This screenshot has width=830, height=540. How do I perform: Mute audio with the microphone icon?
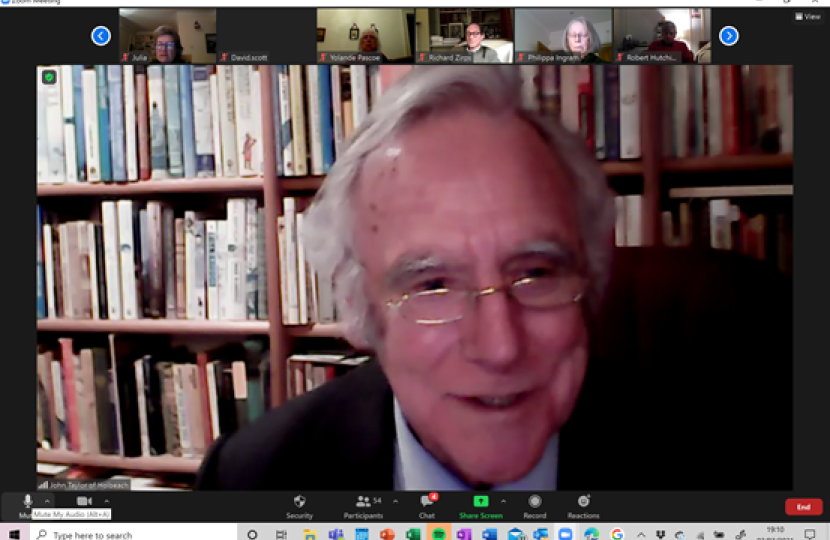[x=27, y=501]
